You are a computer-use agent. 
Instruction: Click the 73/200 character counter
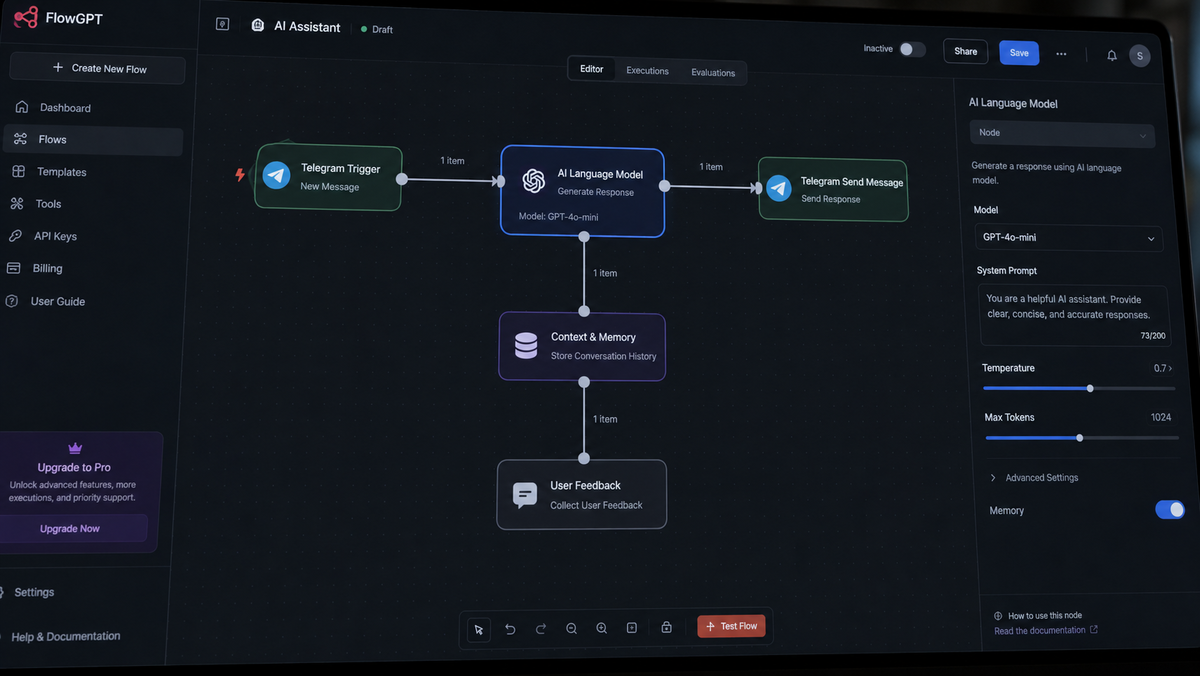click(1153, 336)
